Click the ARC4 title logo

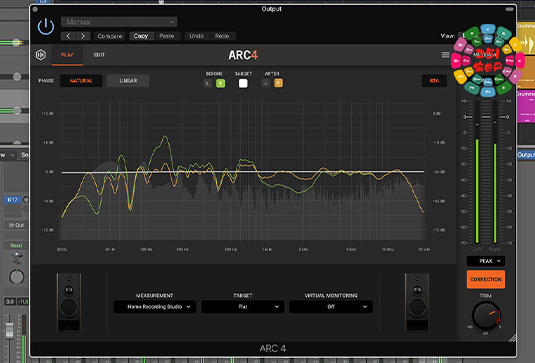(243, 55)
